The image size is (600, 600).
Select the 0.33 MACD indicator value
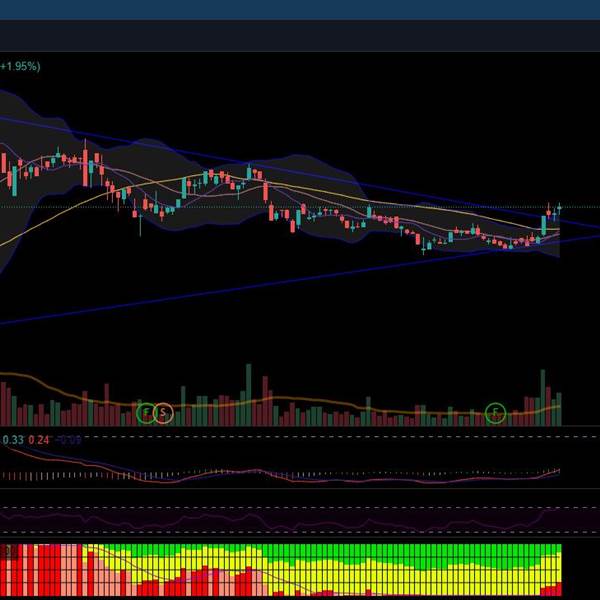pyautogui.click(x=13, y=440)
